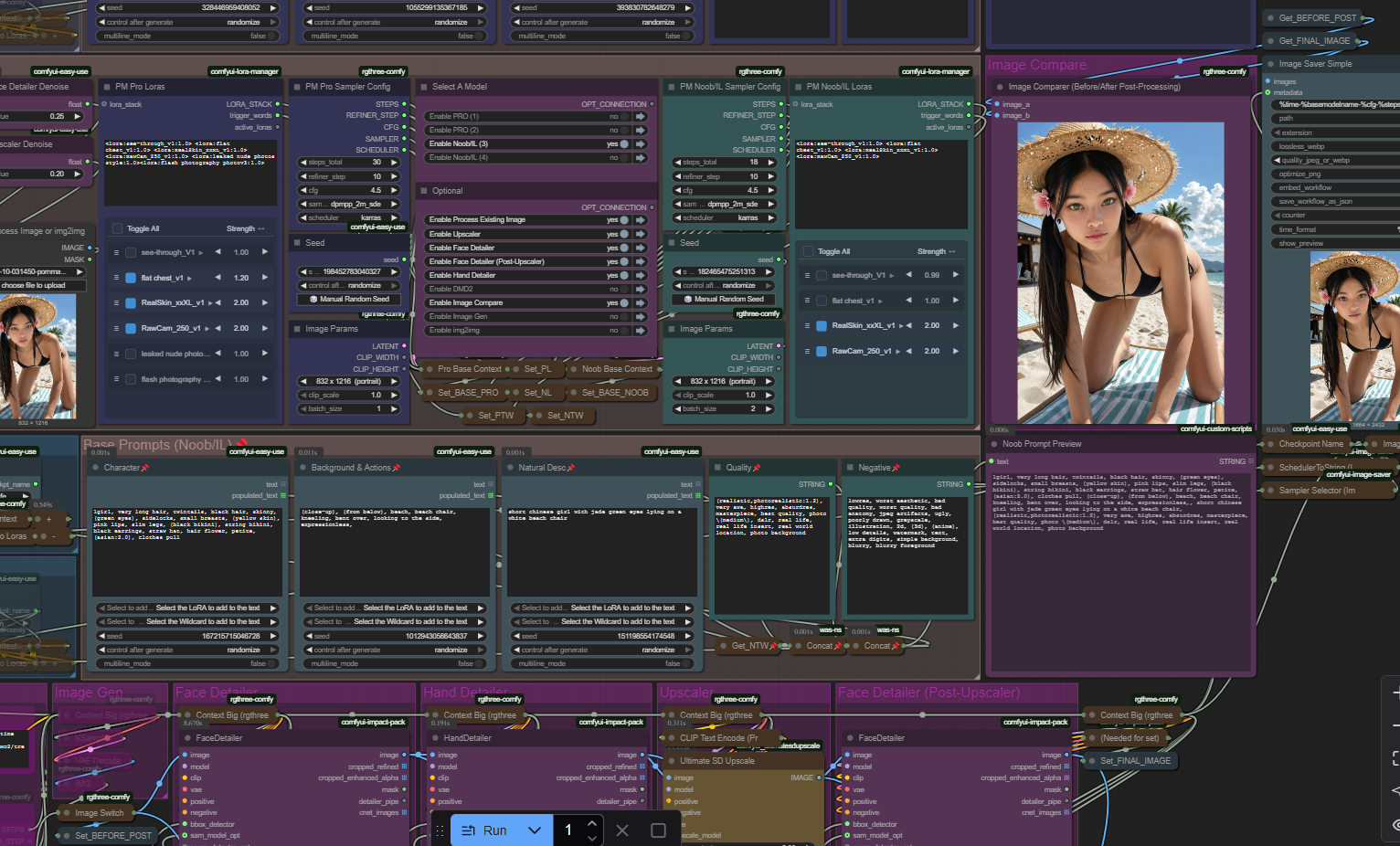Click jump arrow on Enable Image Compare row
Screen dimensions: 1400x846
[x=641, y=302]
